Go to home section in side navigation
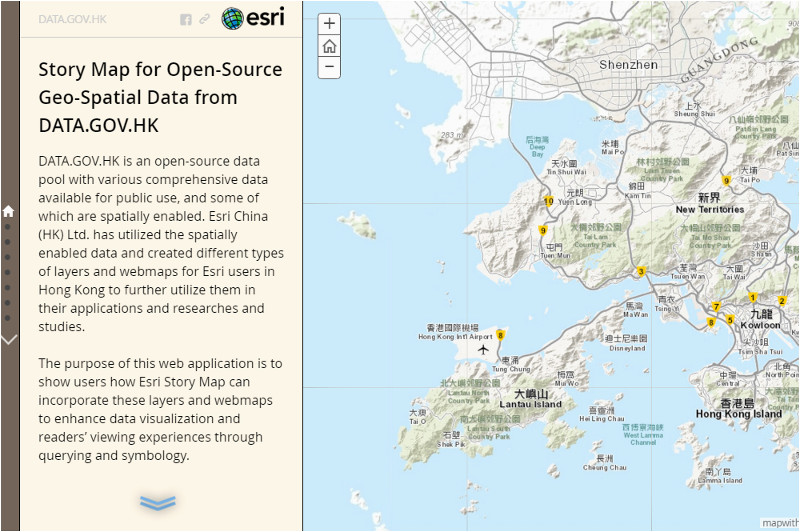Viewport: 800px width, 532px height. [x=8, y=211]
